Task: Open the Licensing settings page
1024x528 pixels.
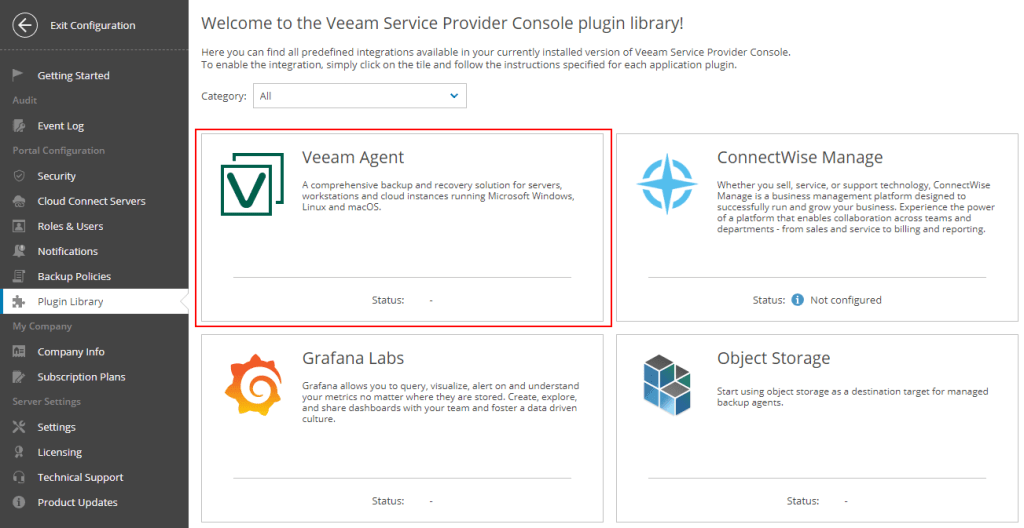Action: click(x=59, y=452)
